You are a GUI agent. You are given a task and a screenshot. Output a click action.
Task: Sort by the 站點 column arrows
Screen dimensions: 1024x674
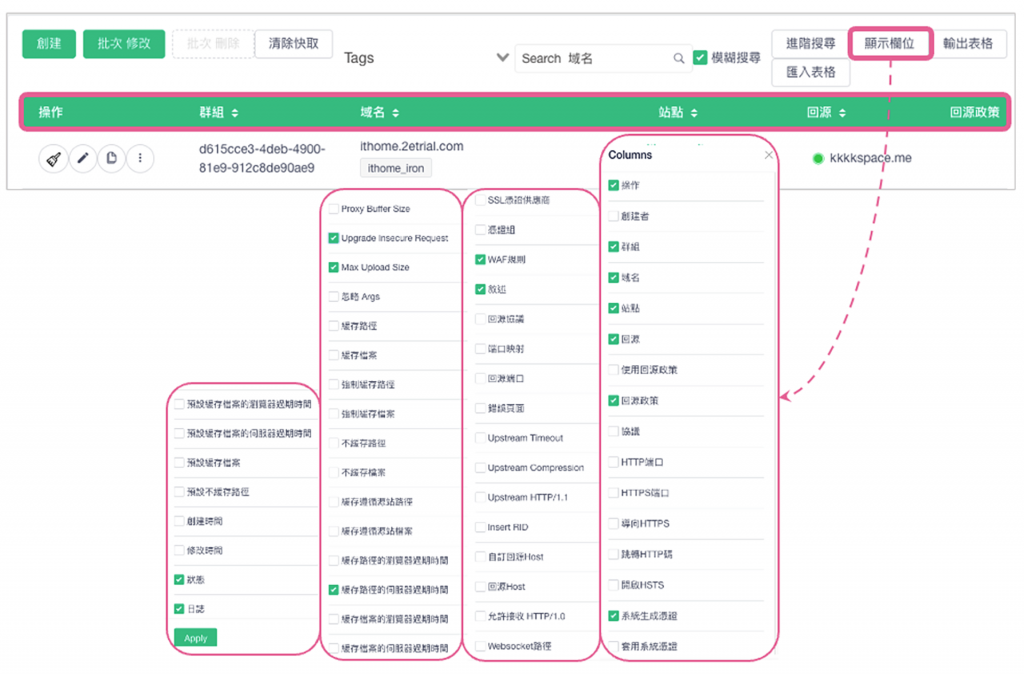694,113
